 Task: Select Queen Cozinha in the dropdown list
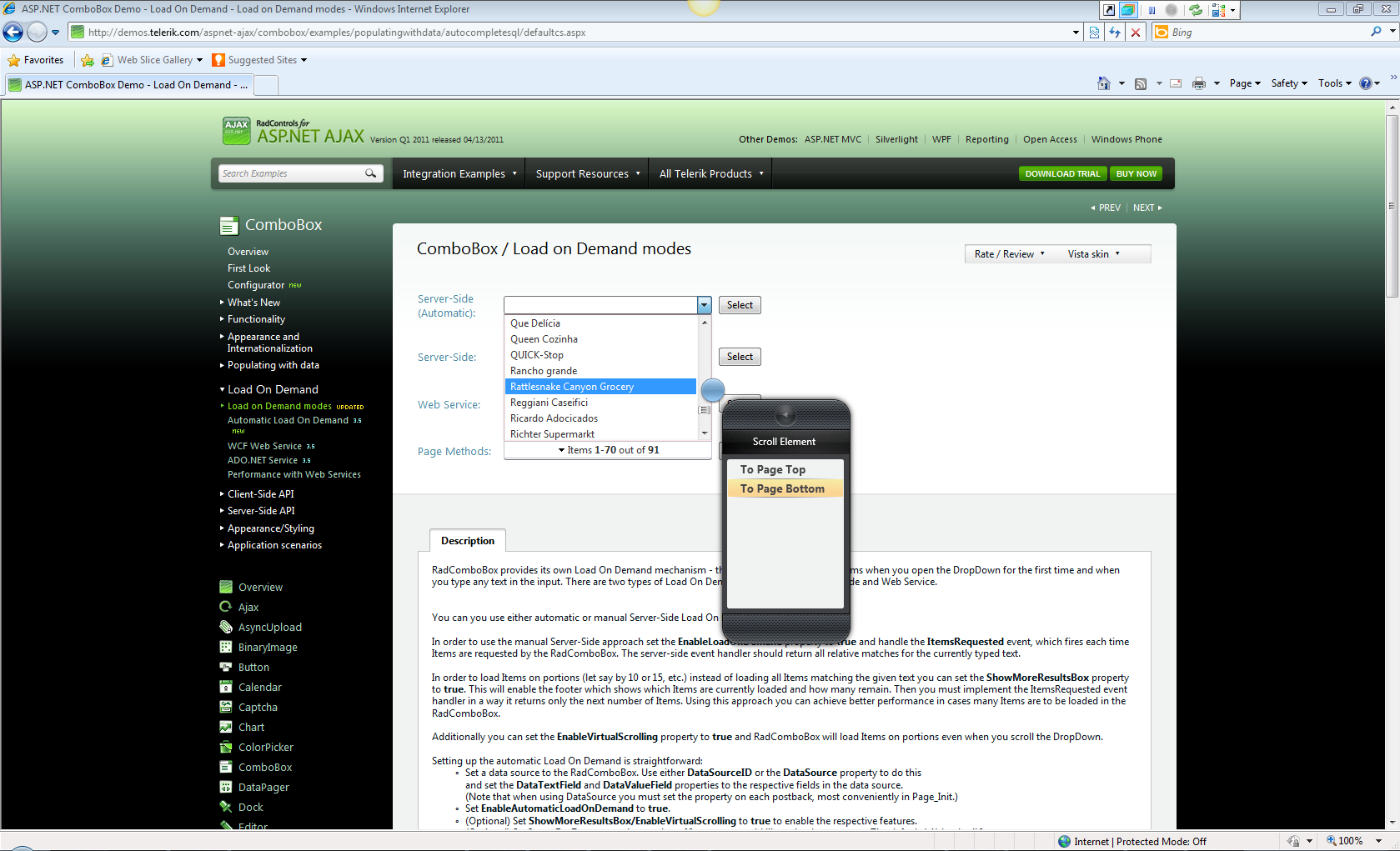point(600,339)
